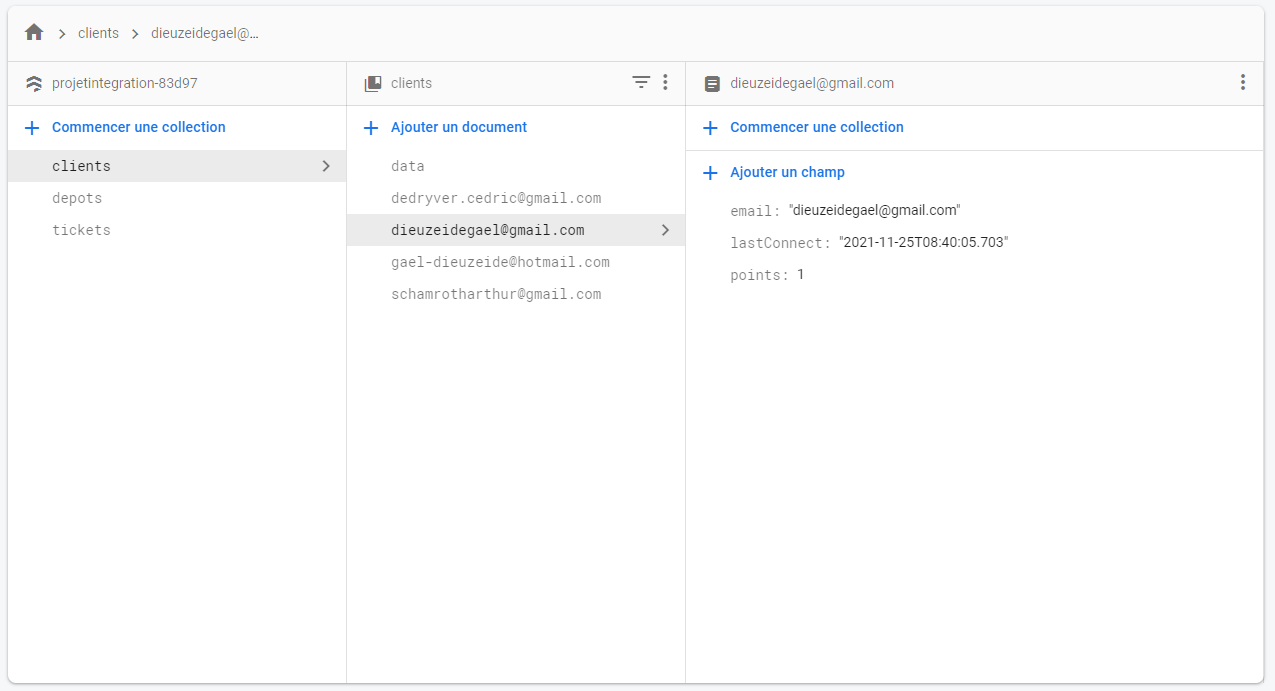Click the points value 1
The height and width of the screenshot is (691, 1275).
[x=801, y=274]
